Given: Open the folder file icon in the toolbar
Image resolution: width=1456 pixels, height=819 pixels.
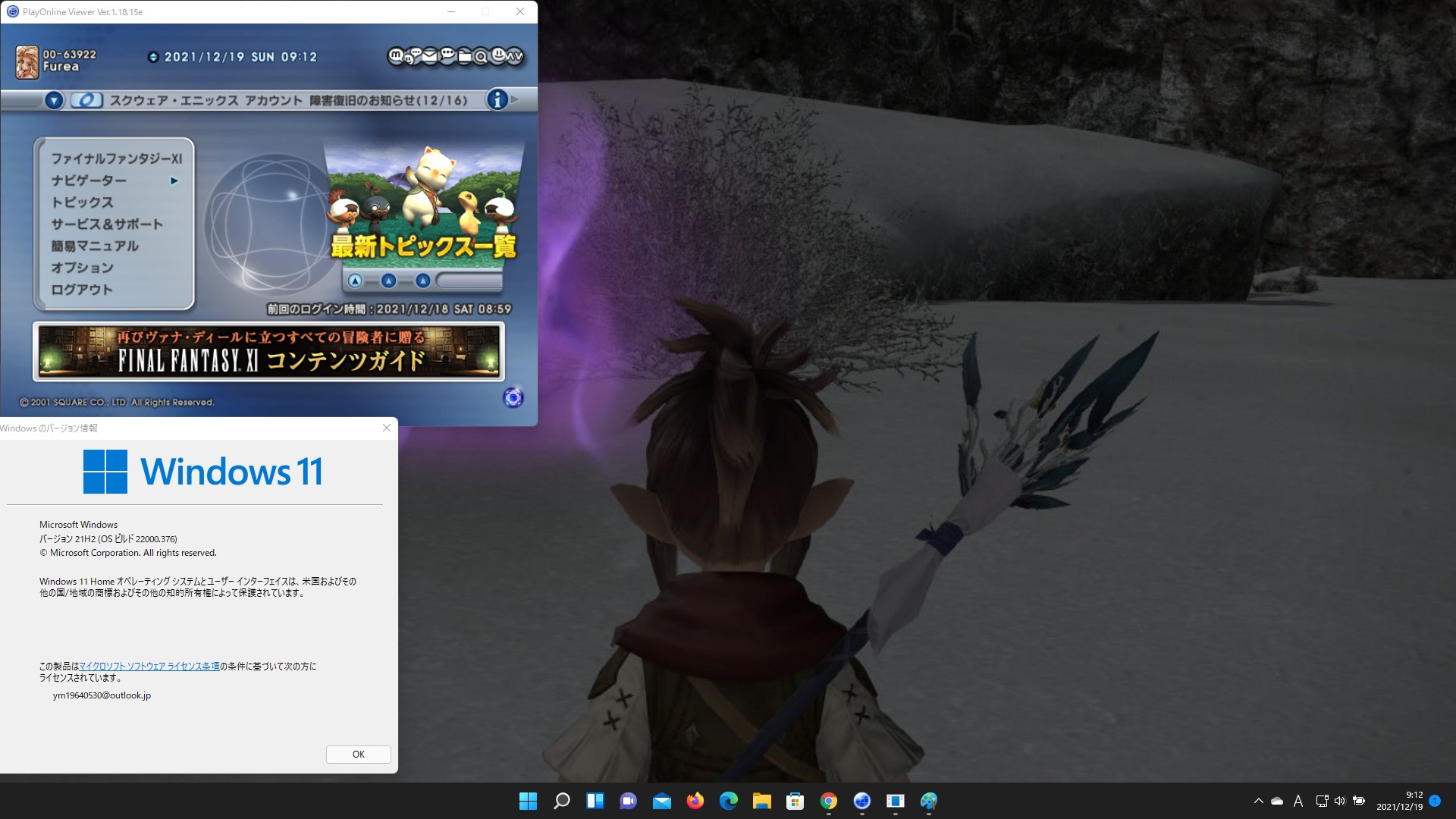Looking at the screenshot, I should (464, 55).
